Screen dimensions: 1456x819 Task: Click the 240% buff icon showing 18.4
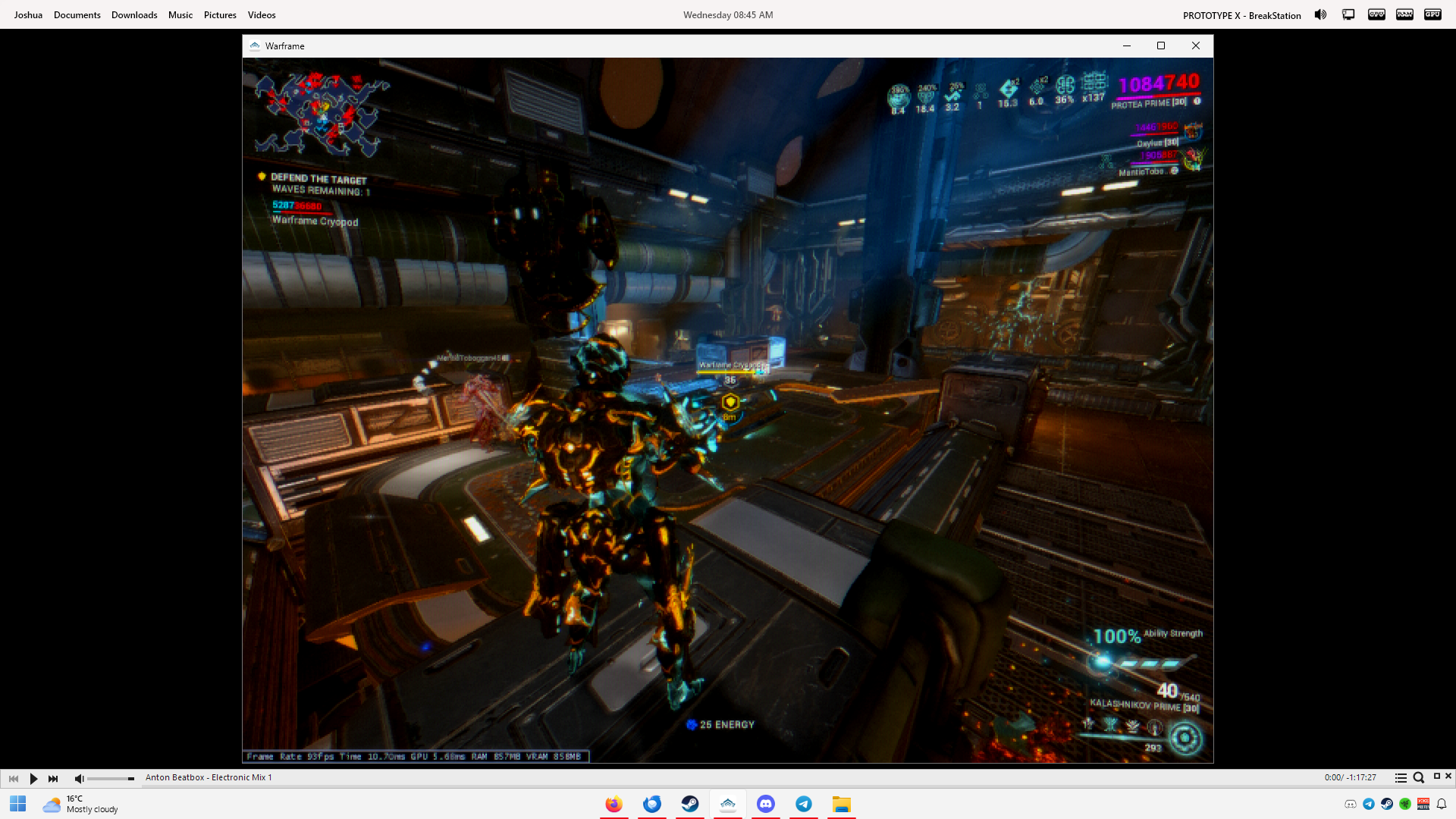point(926,99)
